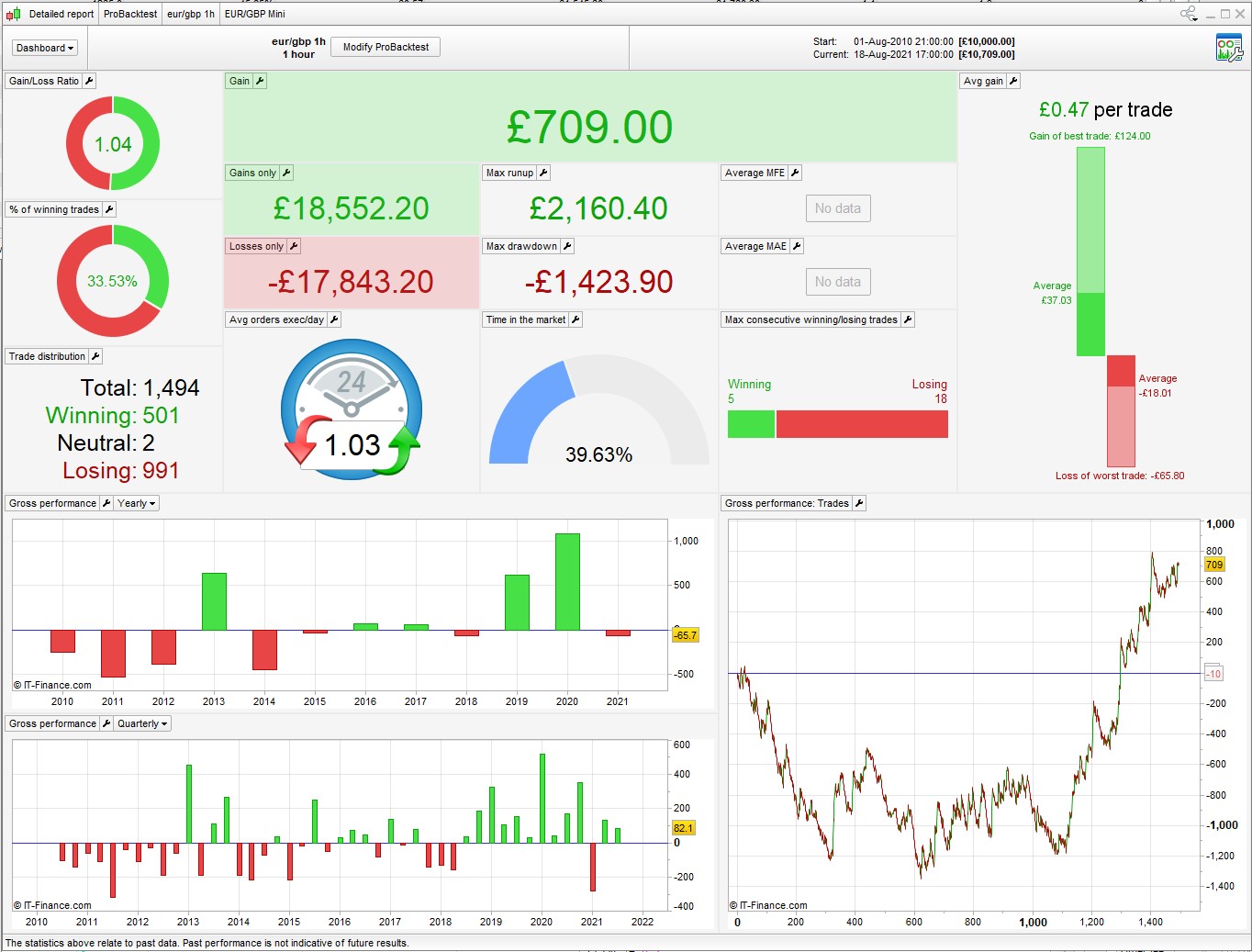This screenshot has height=952, width=1252.
Task: Click the 39.63% time in market gauge
Action: [599, 410]
